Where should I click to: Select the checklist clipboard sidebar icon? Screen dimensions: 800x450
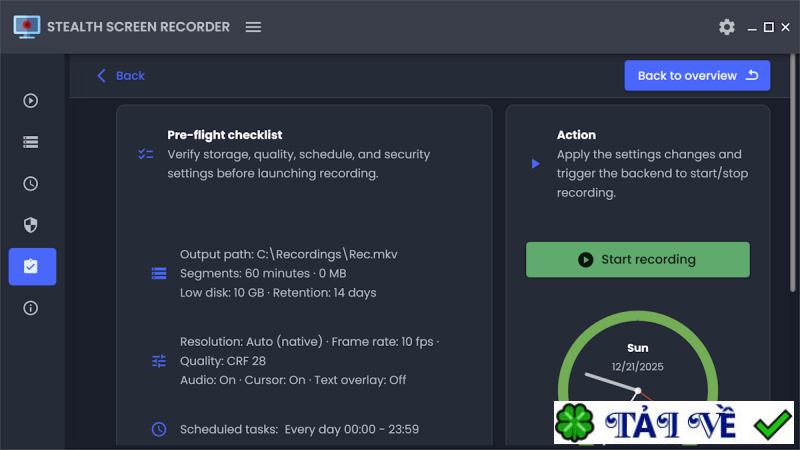(31, 267)
